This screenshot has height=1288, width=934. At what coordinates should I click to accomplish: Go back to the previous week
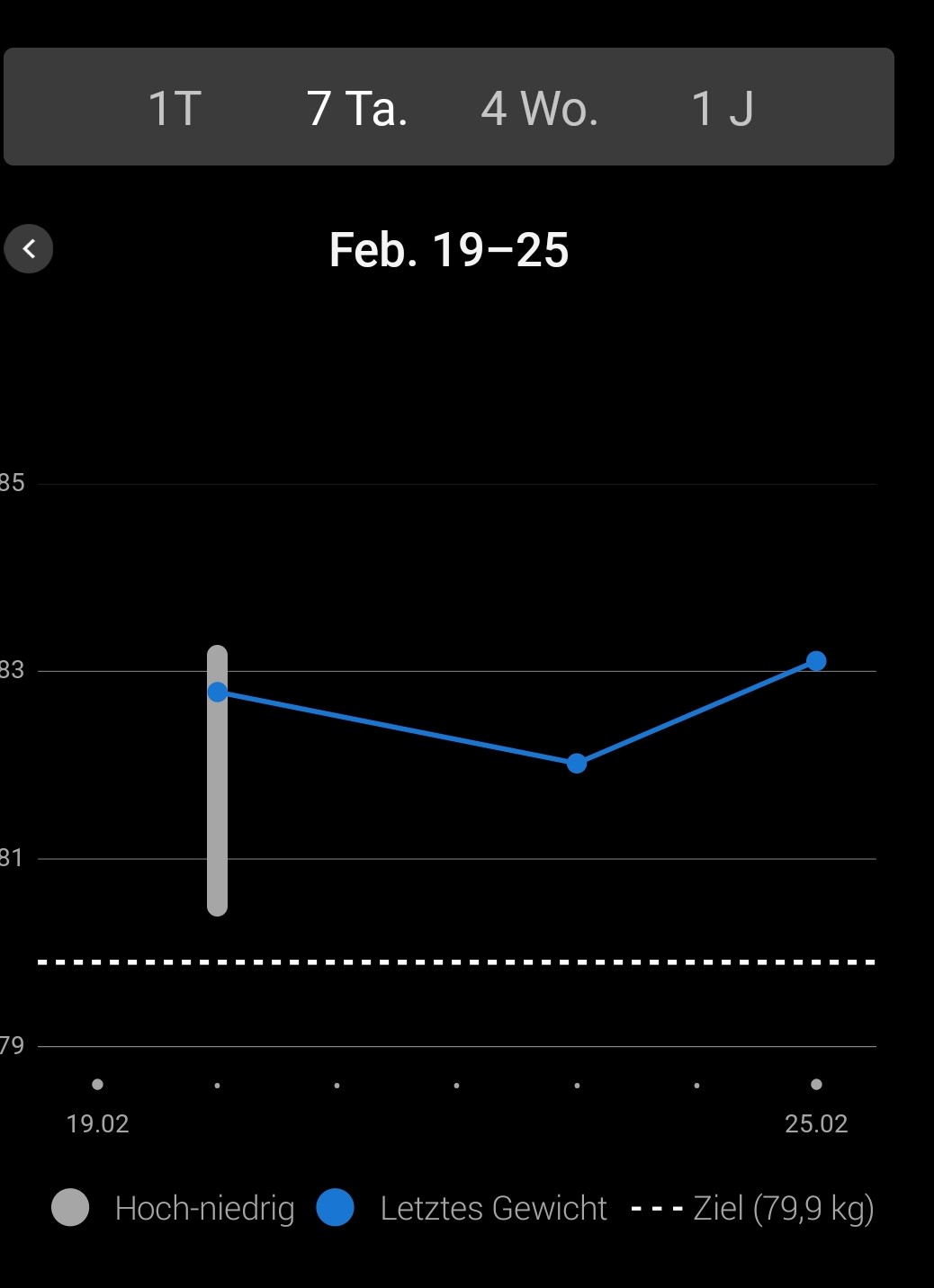[x=29, y=248]
